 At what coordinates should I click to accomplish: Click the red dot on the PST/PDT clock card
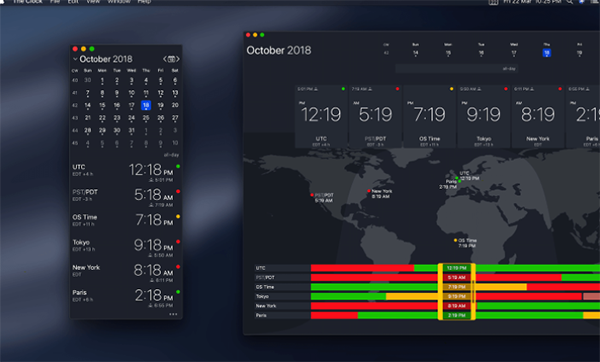coord(398,89)
